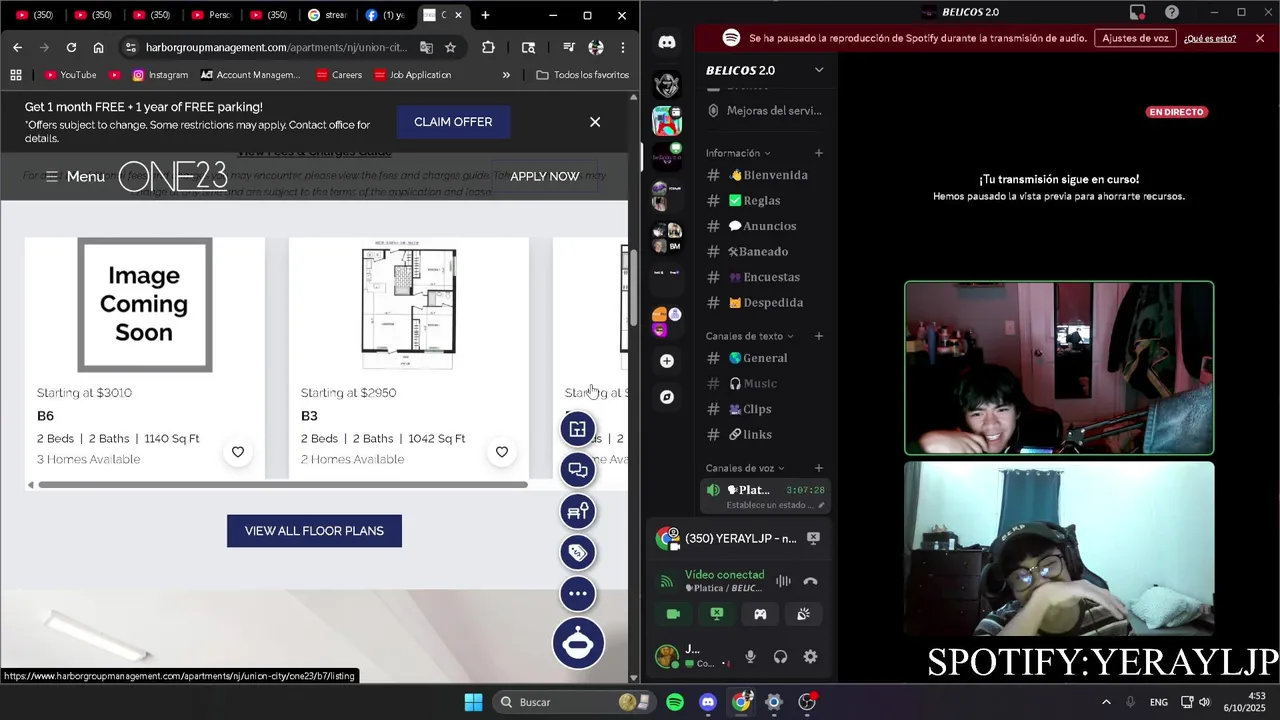Open Chrome extensions puzzle icon

488,47
